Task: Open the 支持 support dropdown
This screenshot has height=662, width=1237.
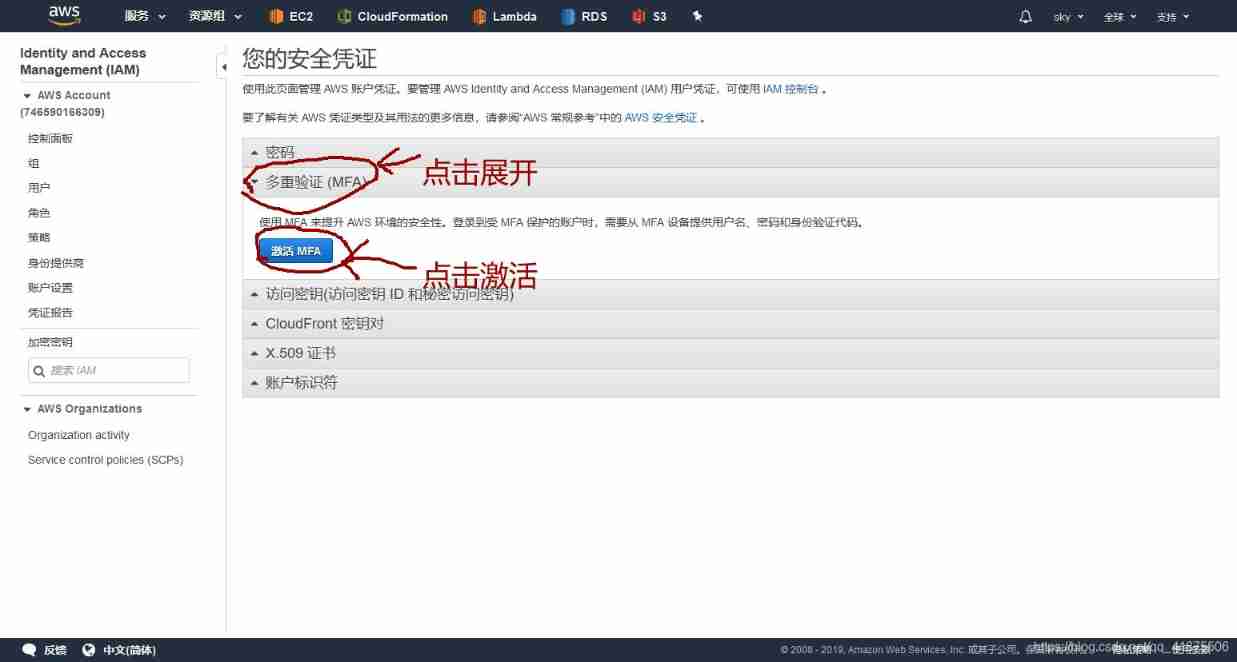Action: pos(1173,17)
